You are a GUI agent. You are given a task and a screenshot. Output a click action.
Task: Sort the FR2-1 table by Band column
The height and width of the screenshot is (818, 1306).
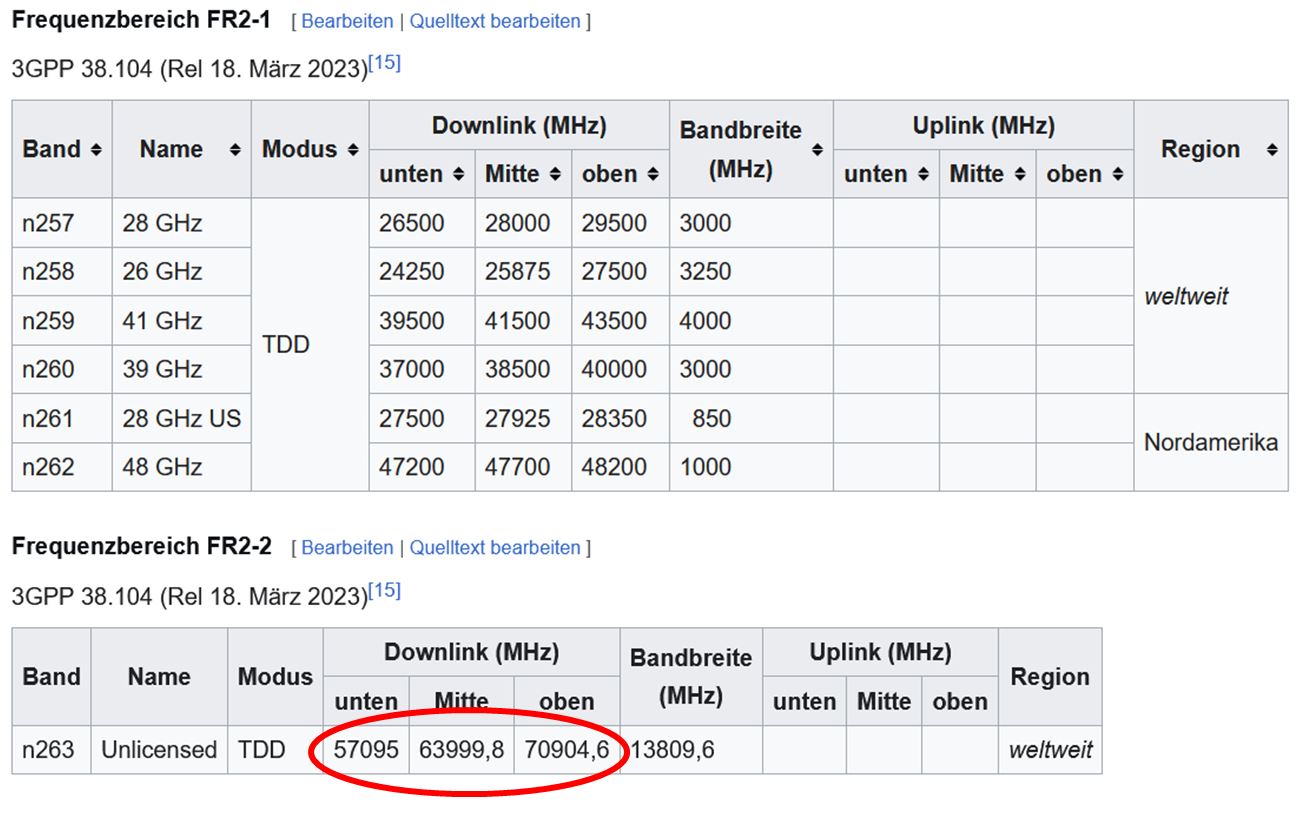point(96,149)
